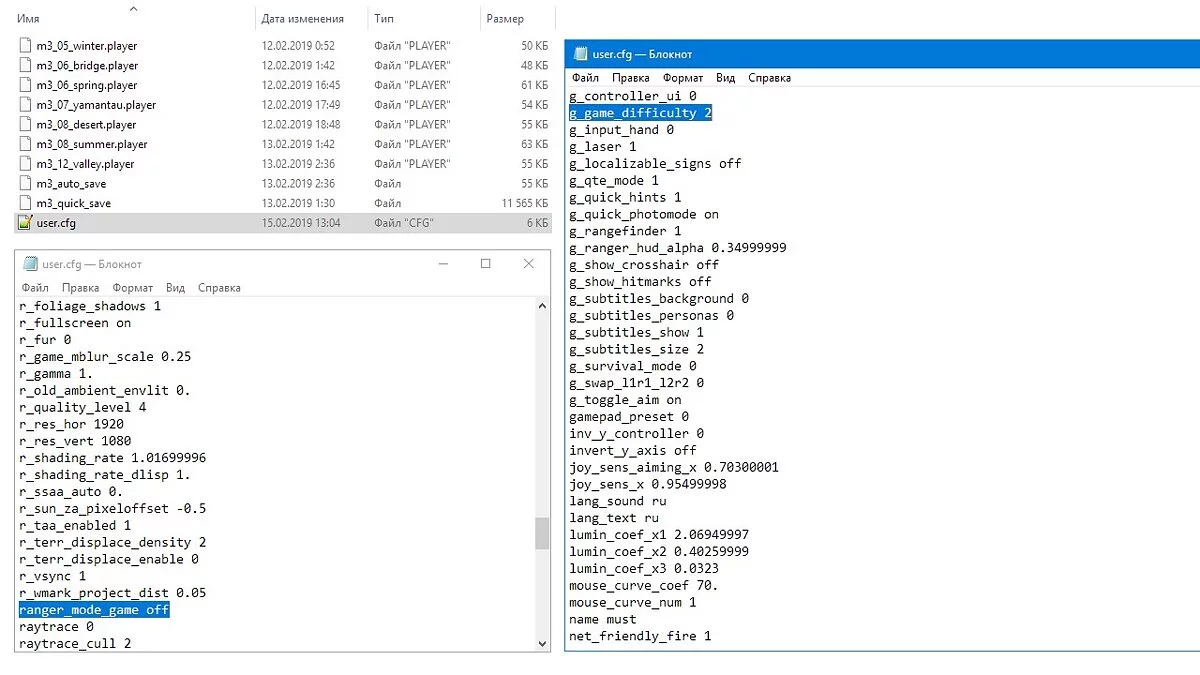Click the scrollbar up arrow in left Notepad
Screen dimensions: 1200x675
[x=542, y=304]
